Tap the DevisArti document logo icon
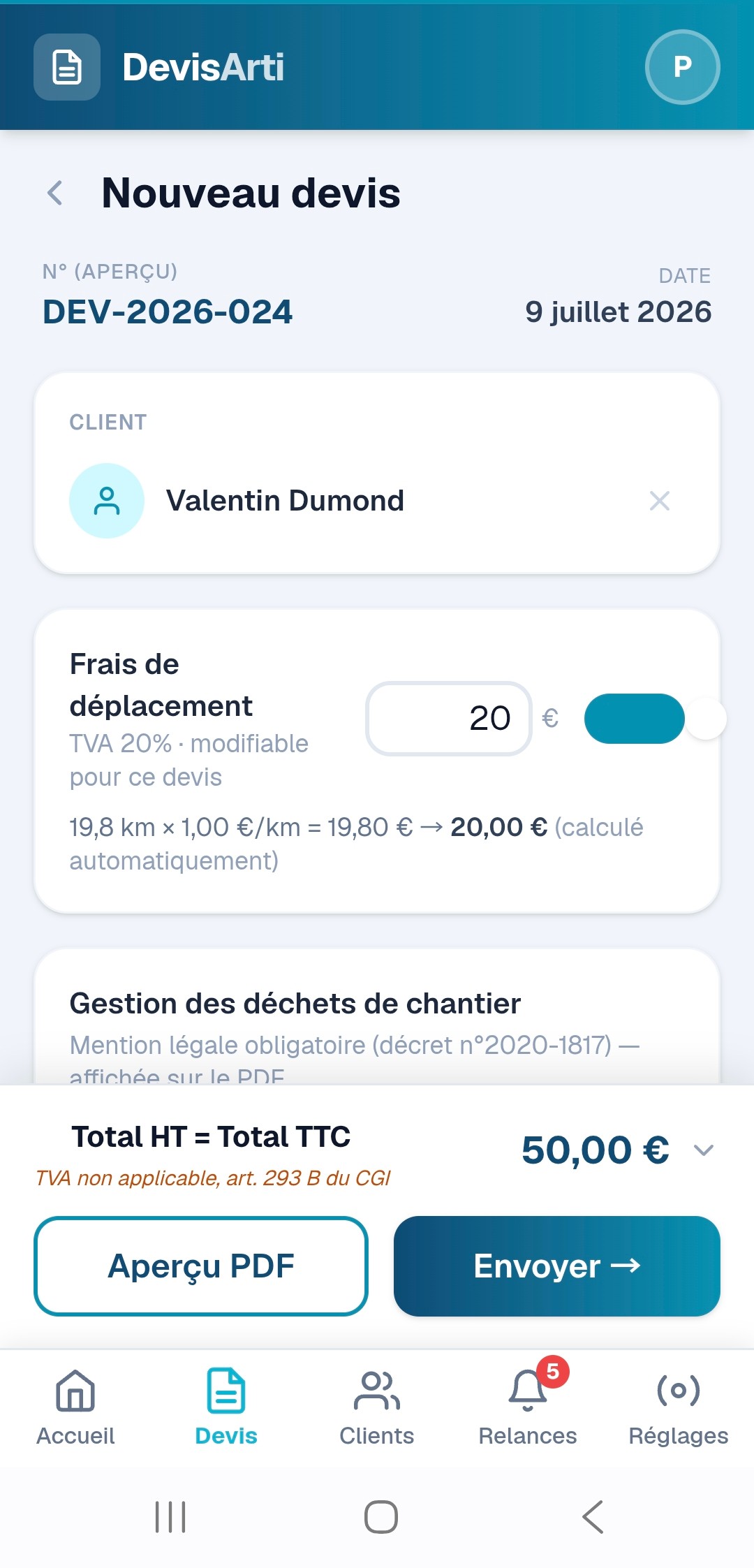 click(x=67, y=67)
